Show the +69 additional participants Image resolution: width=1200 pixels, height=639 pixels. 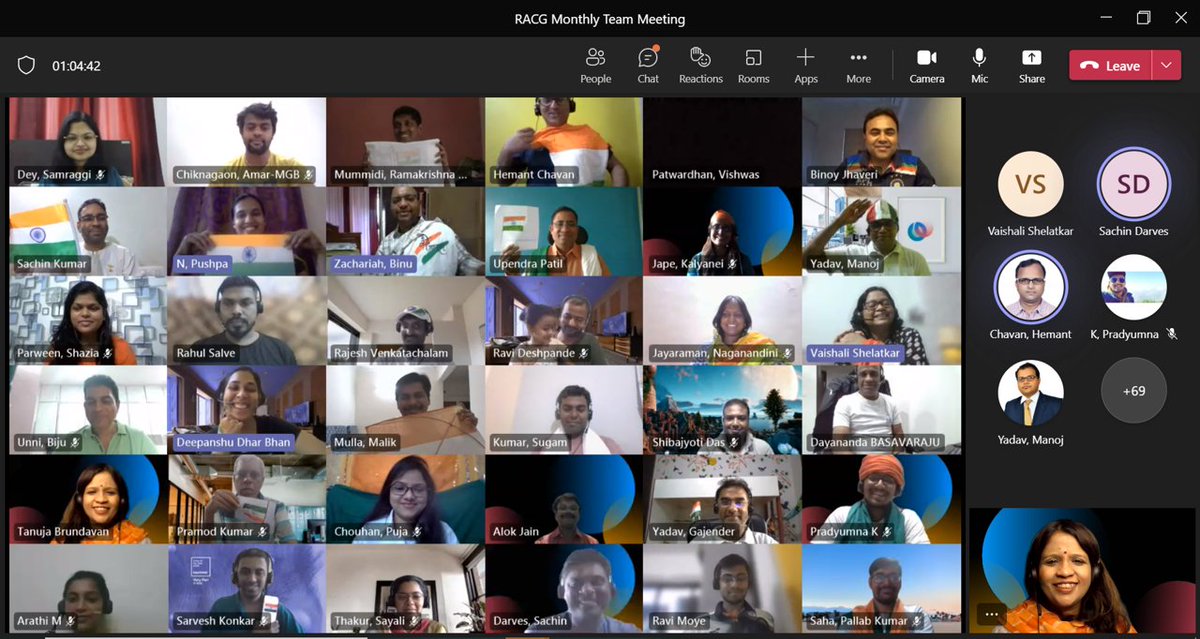pos(1133,391)
